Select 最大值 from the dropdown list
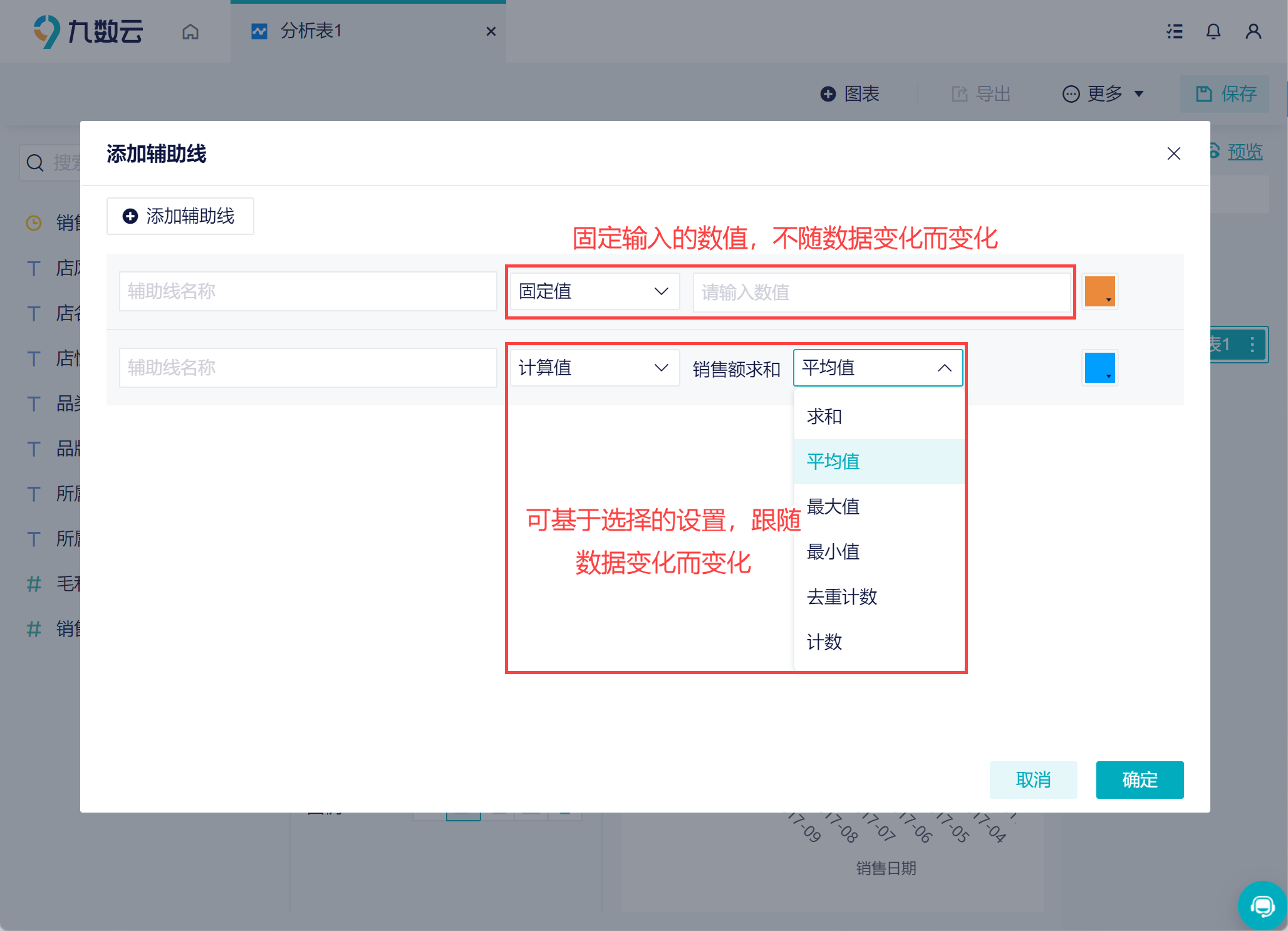Screen dimensions: 1288x931 (x=833, y=507)
